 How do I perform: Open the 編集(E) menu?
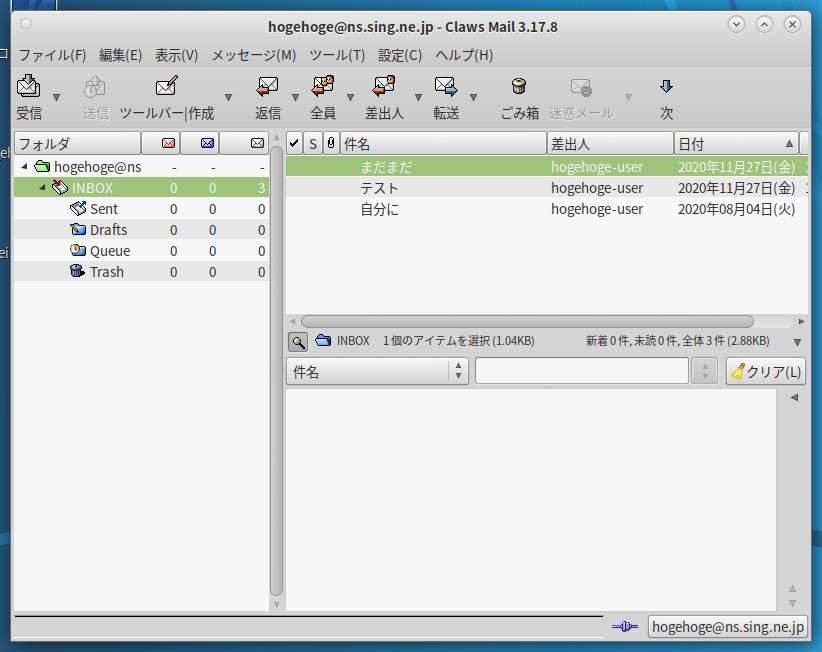(121, 55)
